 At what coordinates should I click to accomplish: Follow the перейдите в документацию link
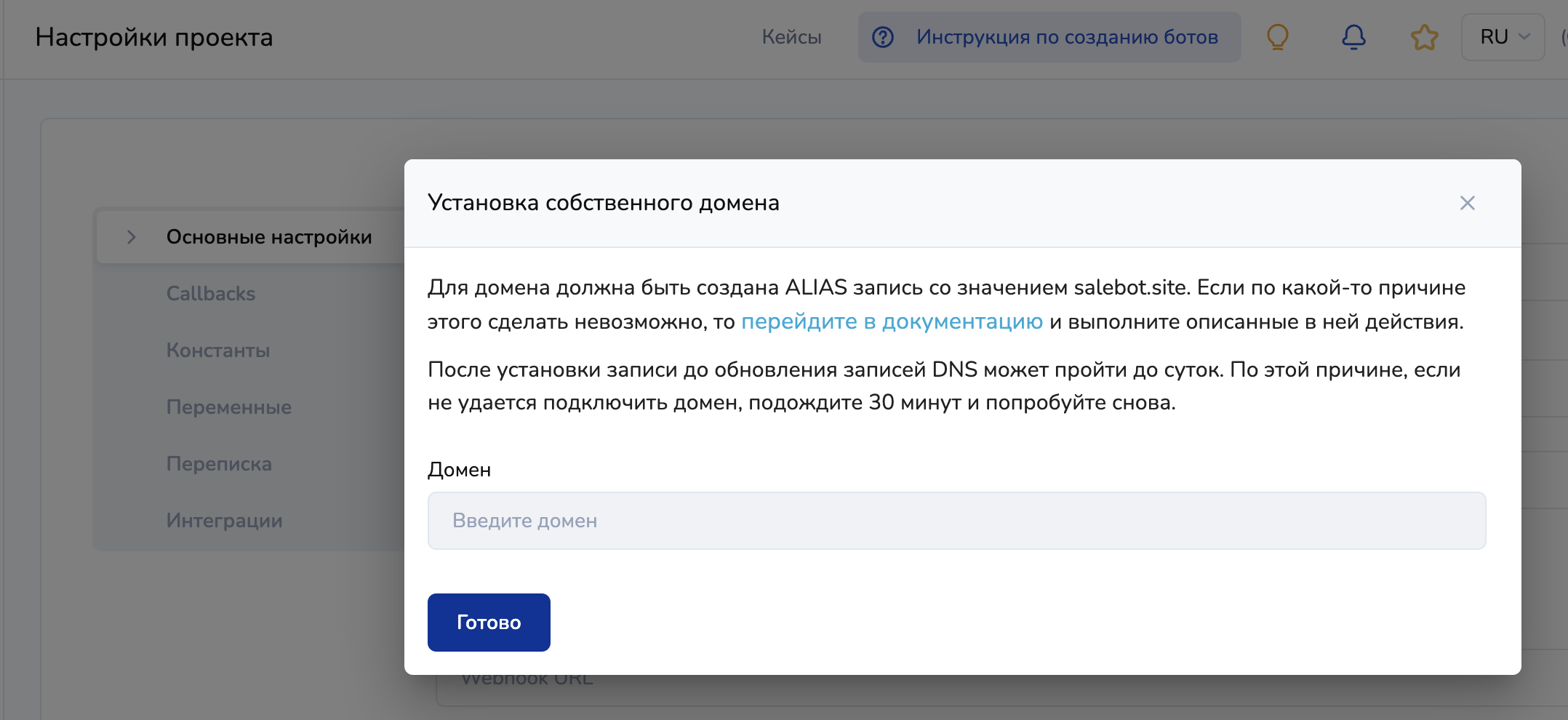(x=892, y=321)
